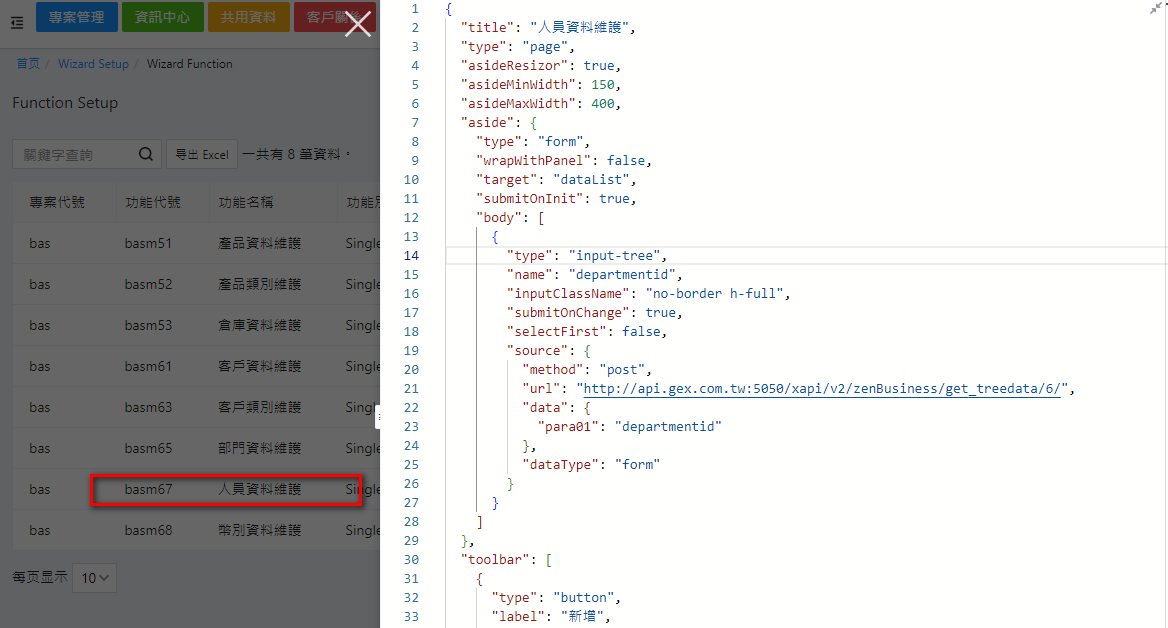The width and height of the screenshot is (1168, 628).
Task: Open the Wizard Setup breadcrumb link
Action: [93, 64]
